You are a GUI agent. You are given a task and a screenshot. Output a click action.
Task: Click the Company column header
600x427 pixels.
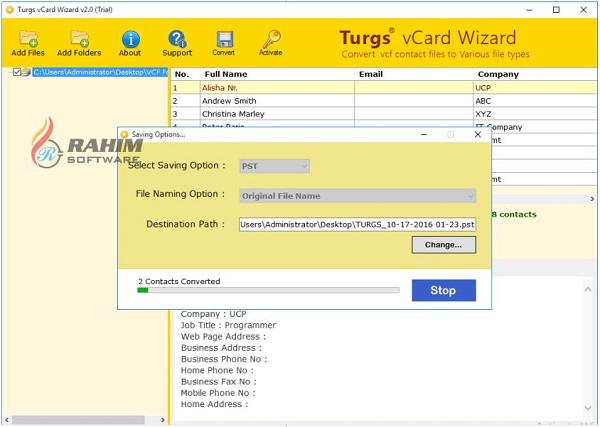pyautogui.click(x=536, y=74)
